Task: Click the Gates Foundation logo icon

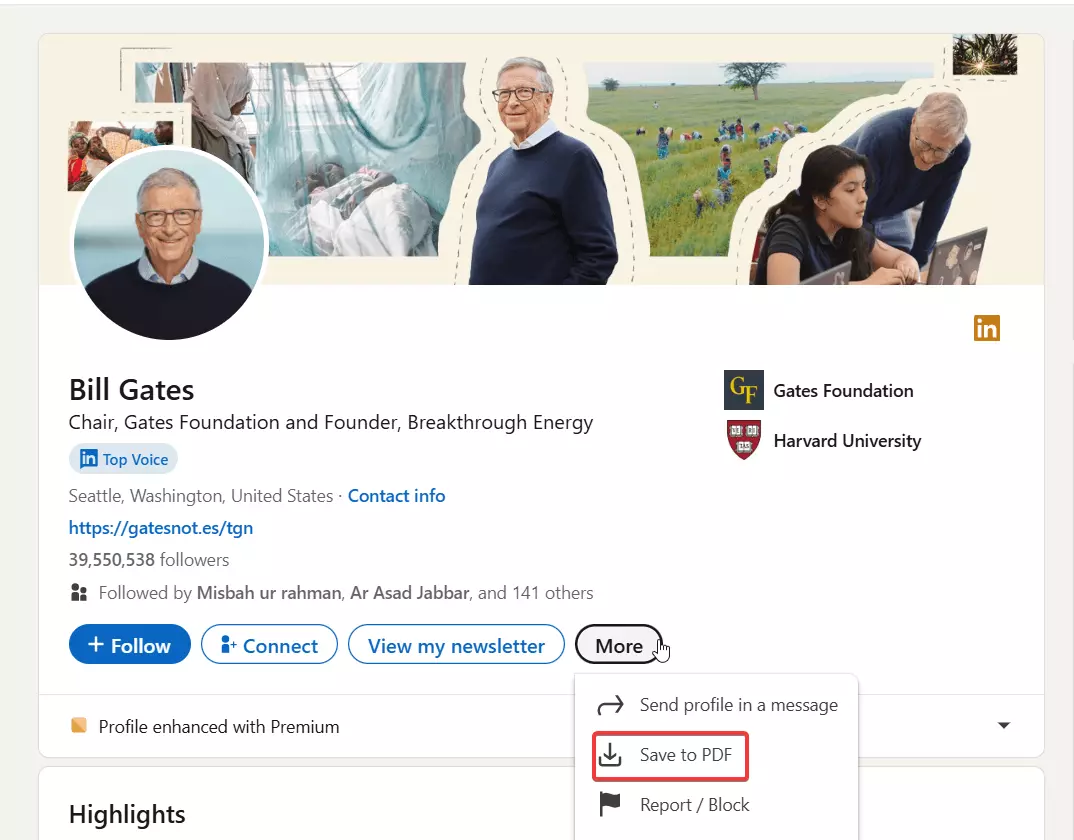Action: click(743, 390)
